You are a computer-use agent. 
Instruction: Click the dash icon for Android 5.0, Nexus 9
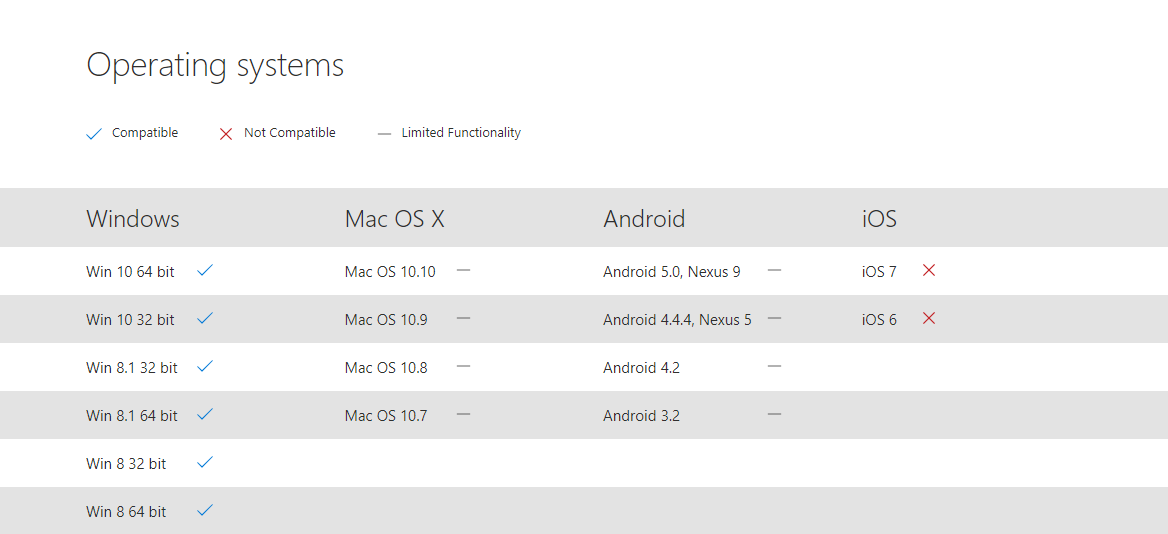(x=774, y=270)
